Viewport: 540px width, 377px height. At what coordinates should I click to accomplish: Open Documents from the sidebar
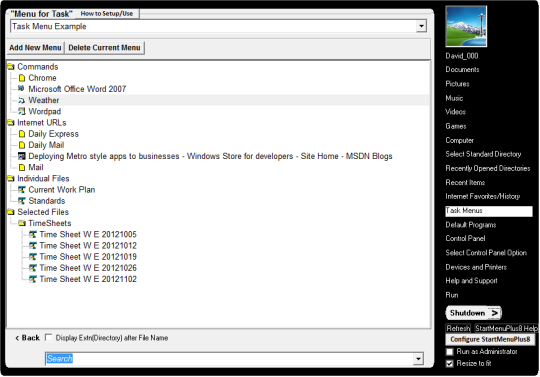click(462, 70)
